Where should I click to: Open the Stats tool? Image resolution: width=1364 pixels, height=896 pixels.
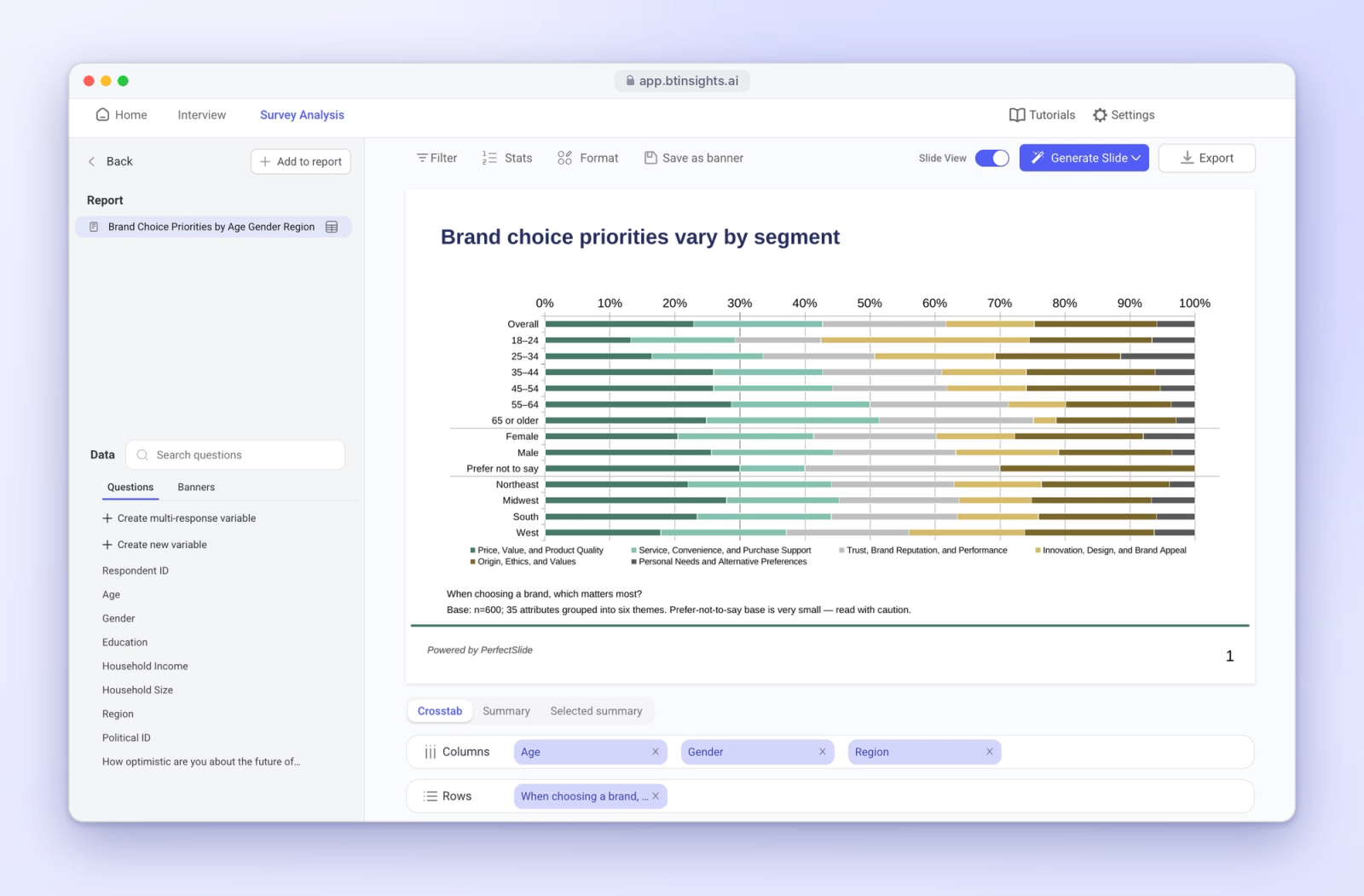click(507, 158)
